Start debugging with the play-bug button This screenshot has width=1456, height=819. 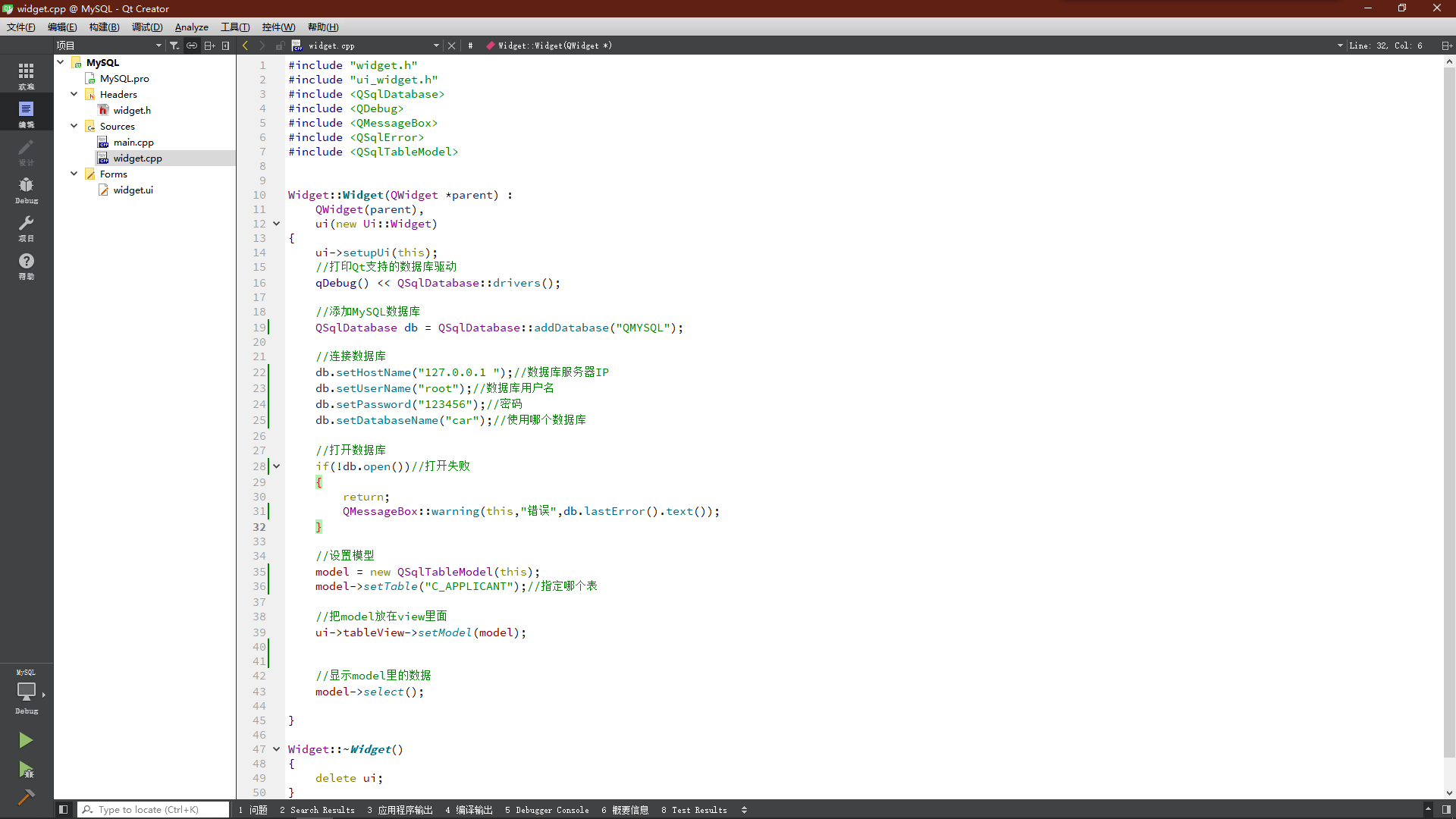(x=26, y=770)
